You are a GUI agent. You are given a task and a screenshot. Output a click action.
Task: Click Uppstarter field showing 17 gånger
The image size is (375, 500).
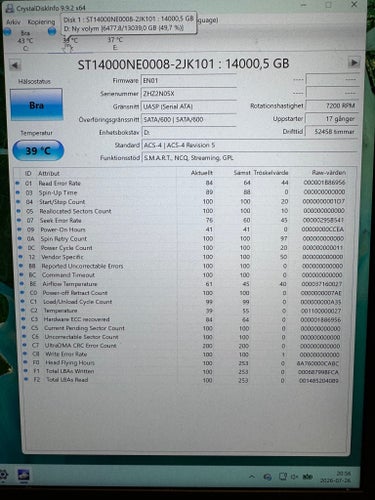click(332, 119)
